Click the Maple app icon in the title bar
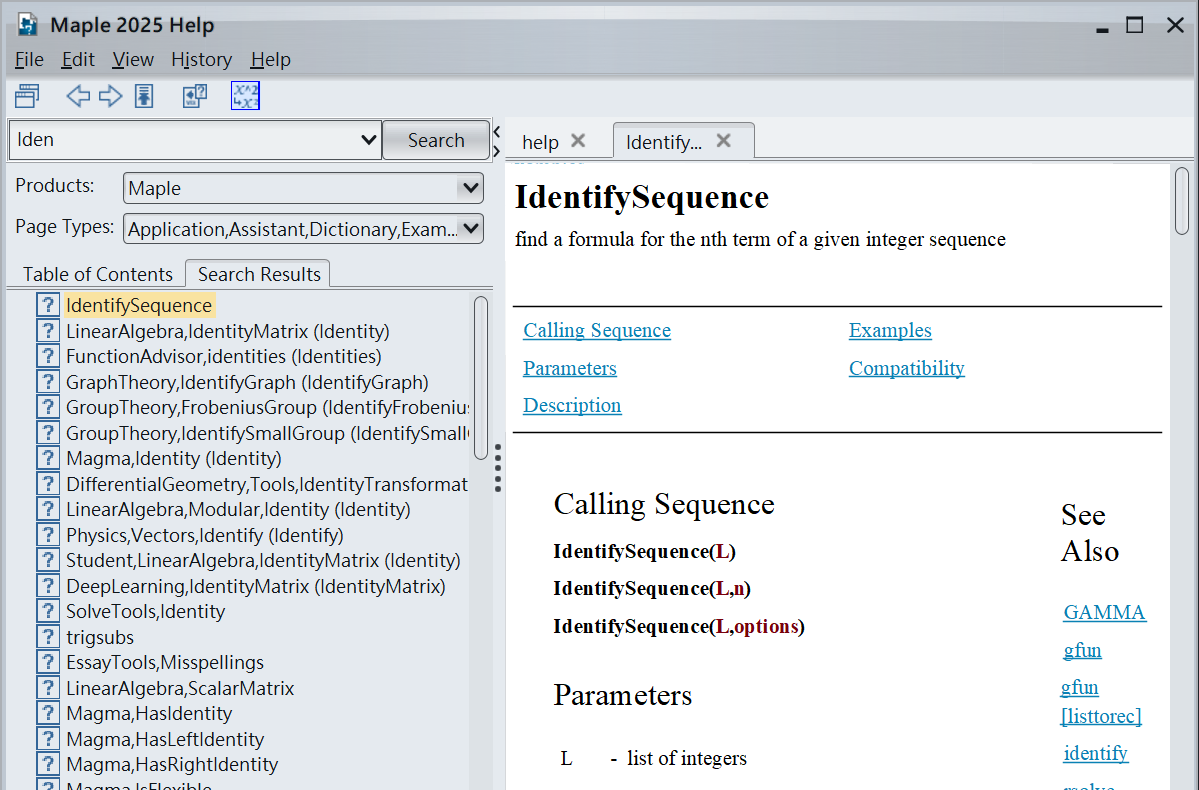Screen dimensions: 1199x790 point(28,24)
